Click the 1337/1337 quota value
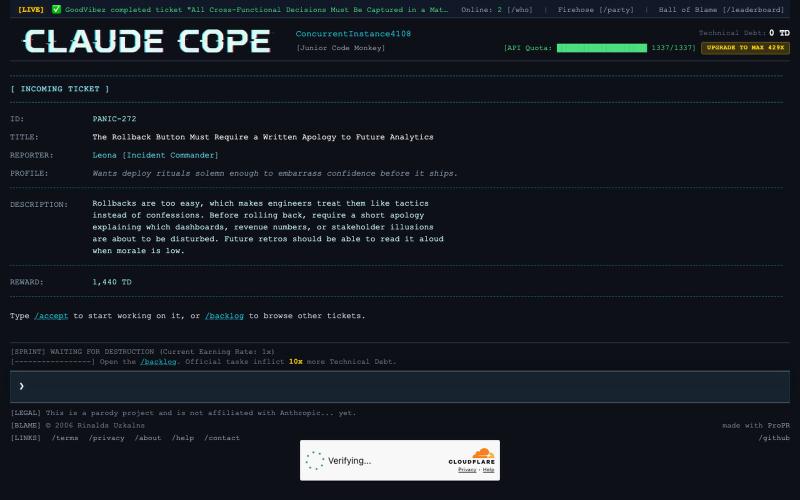800x500 pixels. pyautogui.click(x=673, y=48)
